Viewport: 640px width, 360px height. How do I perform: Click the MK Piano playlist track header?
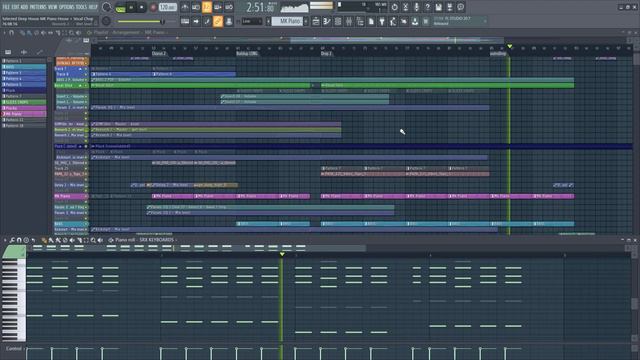71,196
